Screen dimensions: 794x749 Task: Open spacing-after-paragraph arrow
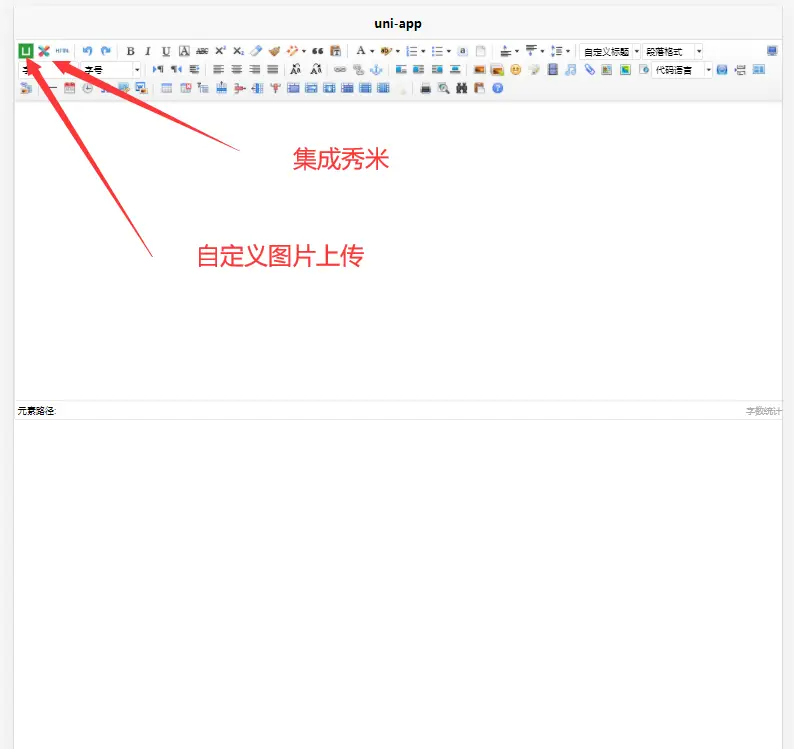[542, 51]
